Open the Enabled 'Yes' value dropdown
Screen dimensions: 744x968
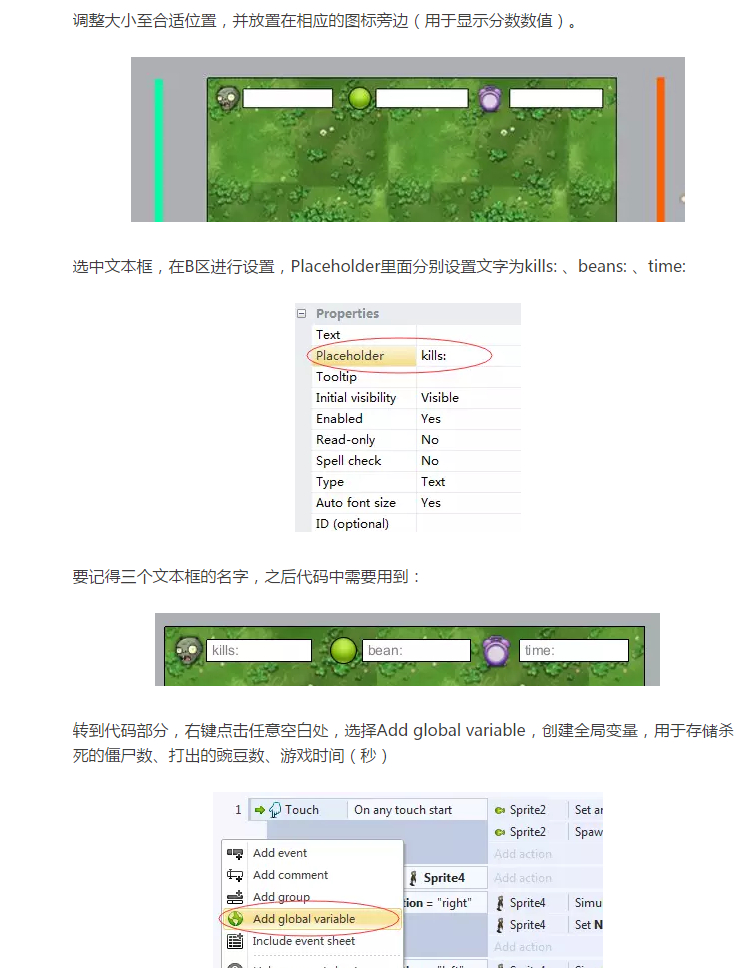pos(468,419)
